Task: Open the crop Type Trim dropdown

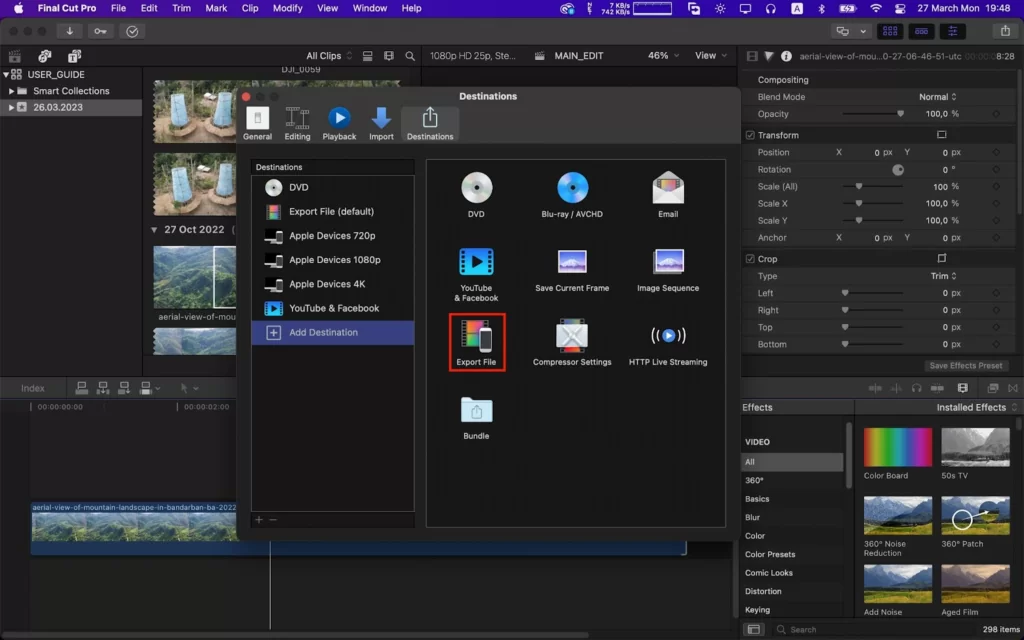Action: [944, 276]
